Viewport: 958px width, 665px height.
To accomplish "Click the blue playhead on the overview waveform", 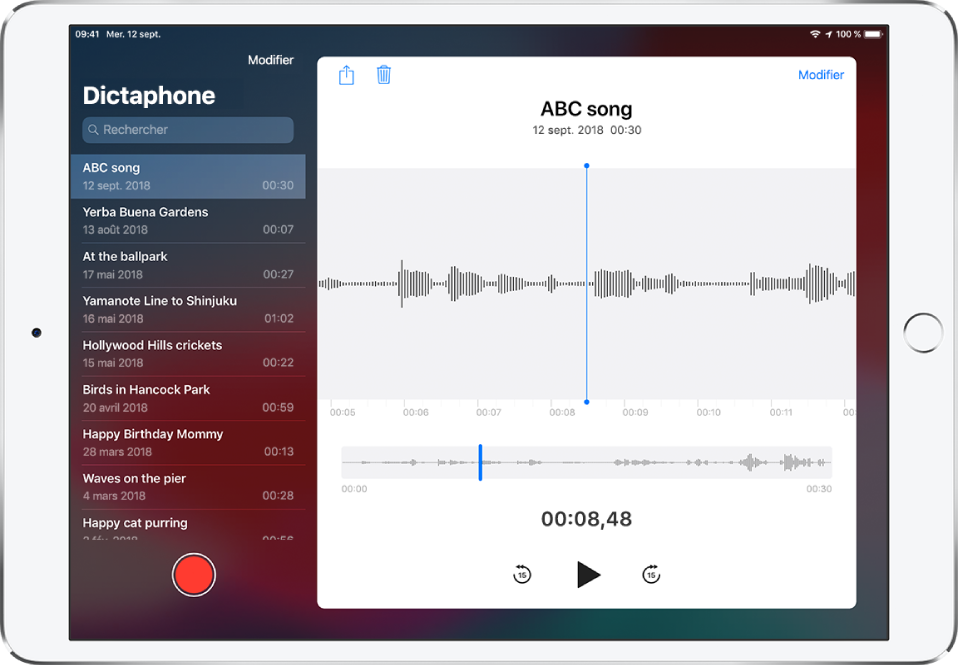I will tap(480, 463).
